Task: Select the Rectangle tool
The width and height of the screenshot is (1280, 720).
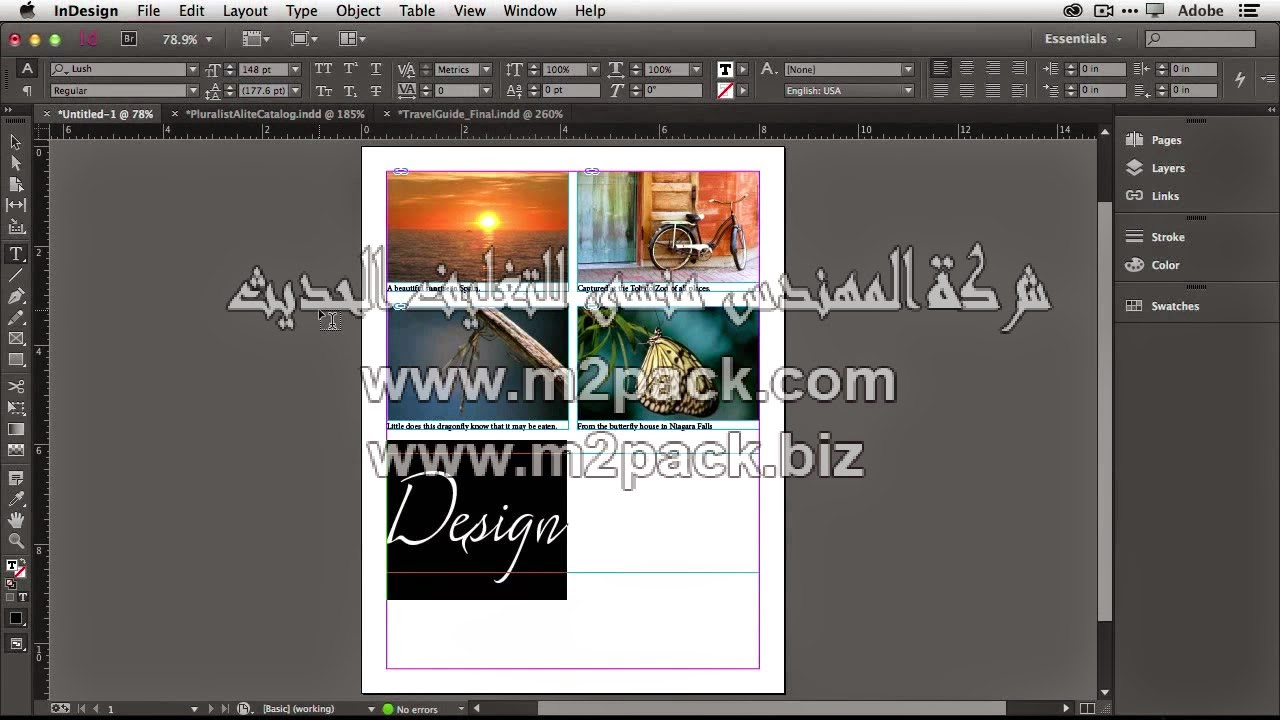Action: 16,360
